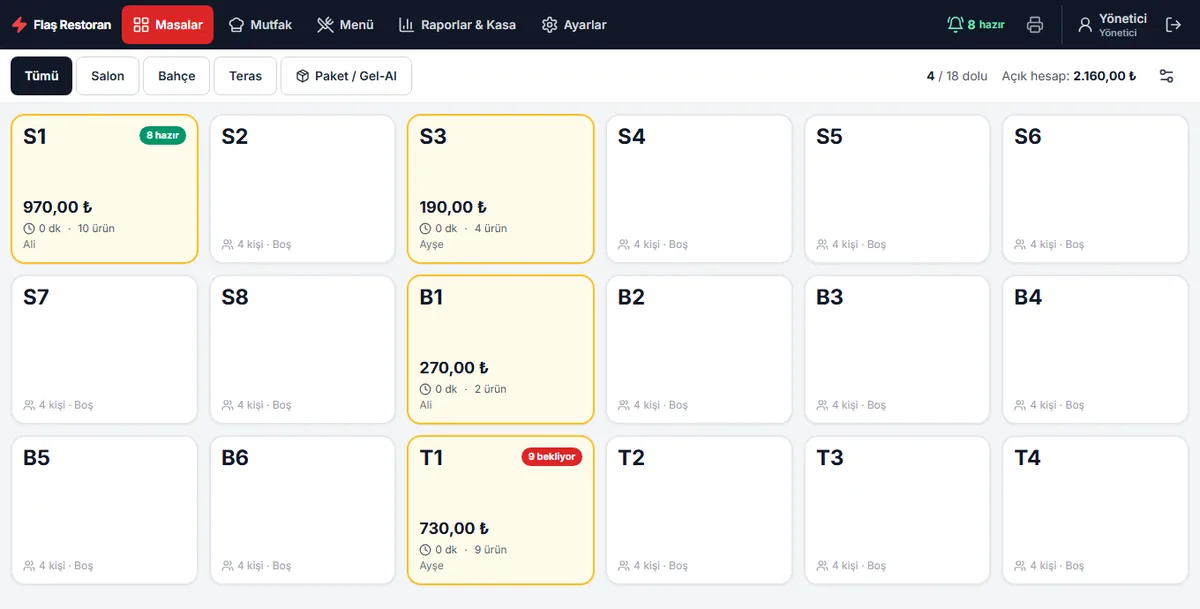Click the logout icon beside Yönetici
Viewport: 1200px width, 609px height.
pyautogui.click(x=1173, y=25)
